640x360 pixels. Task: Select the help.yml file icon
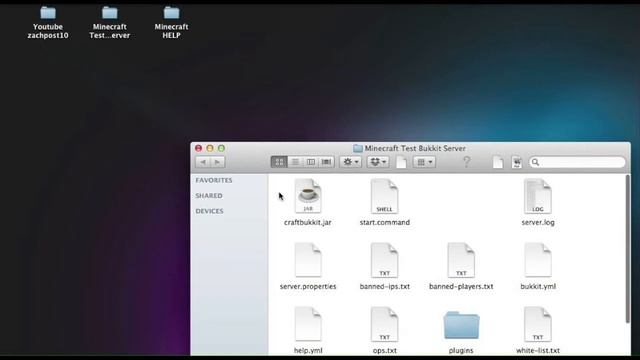click(x=308, y=324)
